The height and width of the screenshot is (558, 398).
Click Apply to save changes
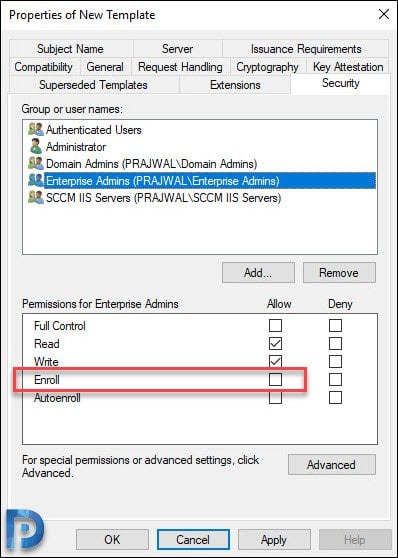coord(274,540)
